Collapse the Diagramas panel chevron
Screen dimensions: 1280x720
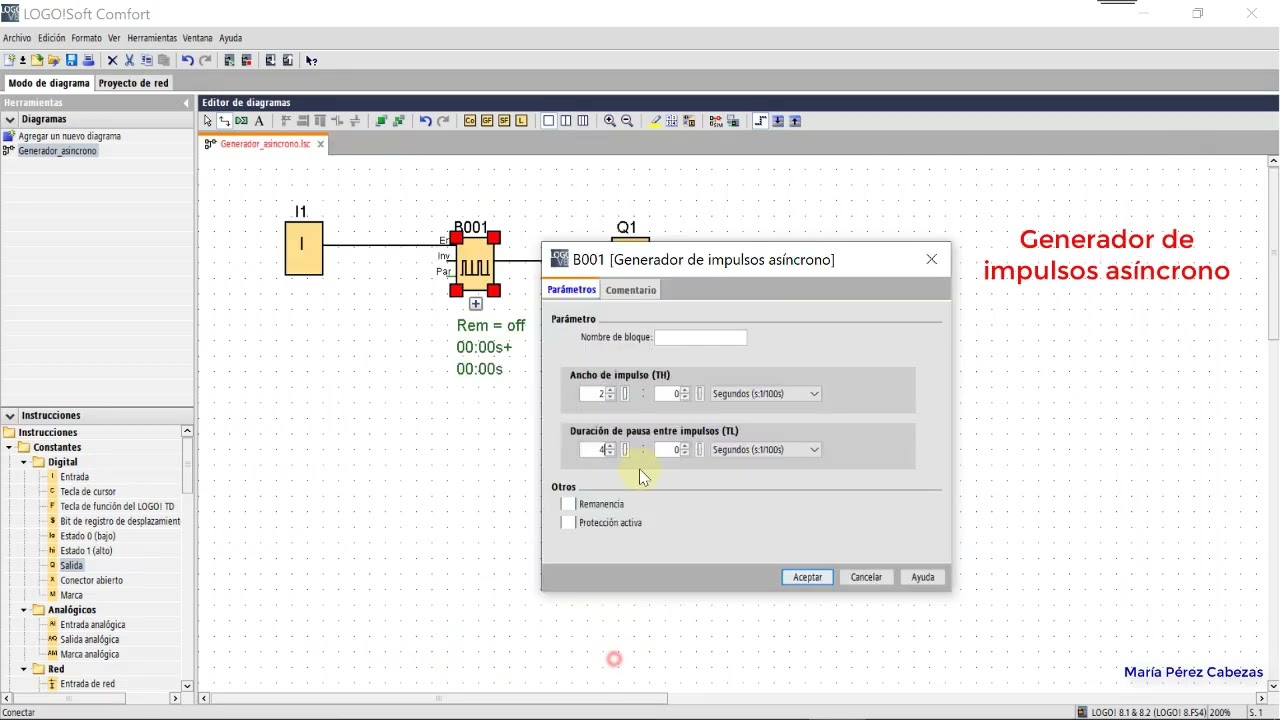coord(10,119)
